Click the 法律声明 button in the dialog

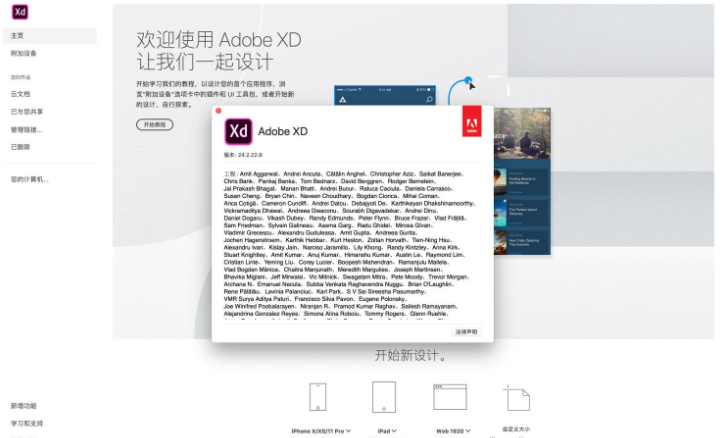(466, 332)
